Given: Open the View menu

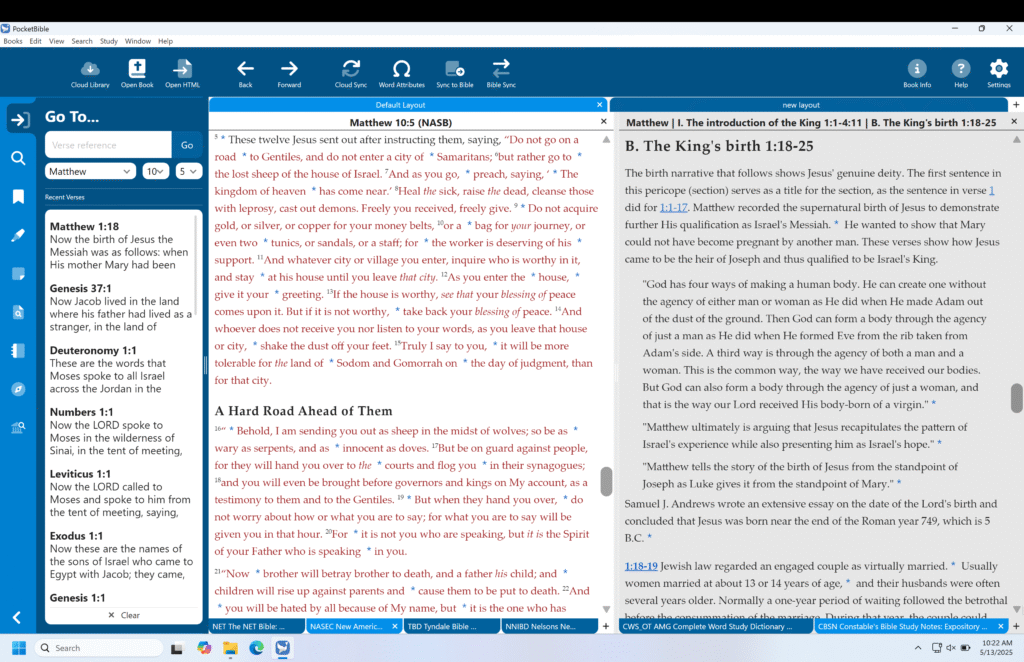Looking at the screenshot, I should pyautogui.click(x=57, y=41).
